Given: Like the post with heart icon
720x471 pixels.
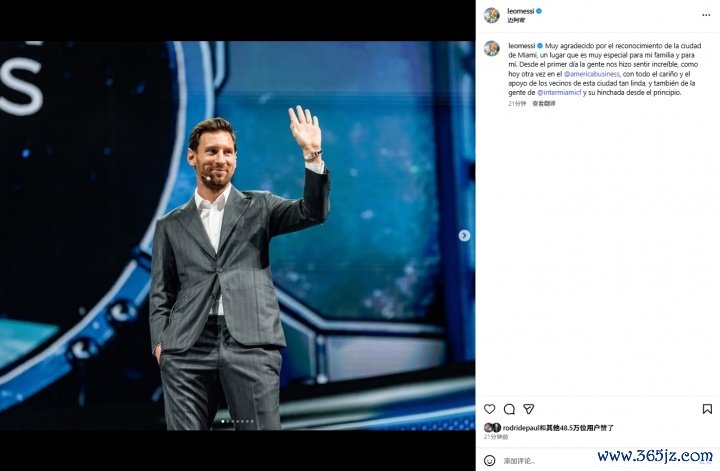Looking at the screenshot, I should click(489, 409).
